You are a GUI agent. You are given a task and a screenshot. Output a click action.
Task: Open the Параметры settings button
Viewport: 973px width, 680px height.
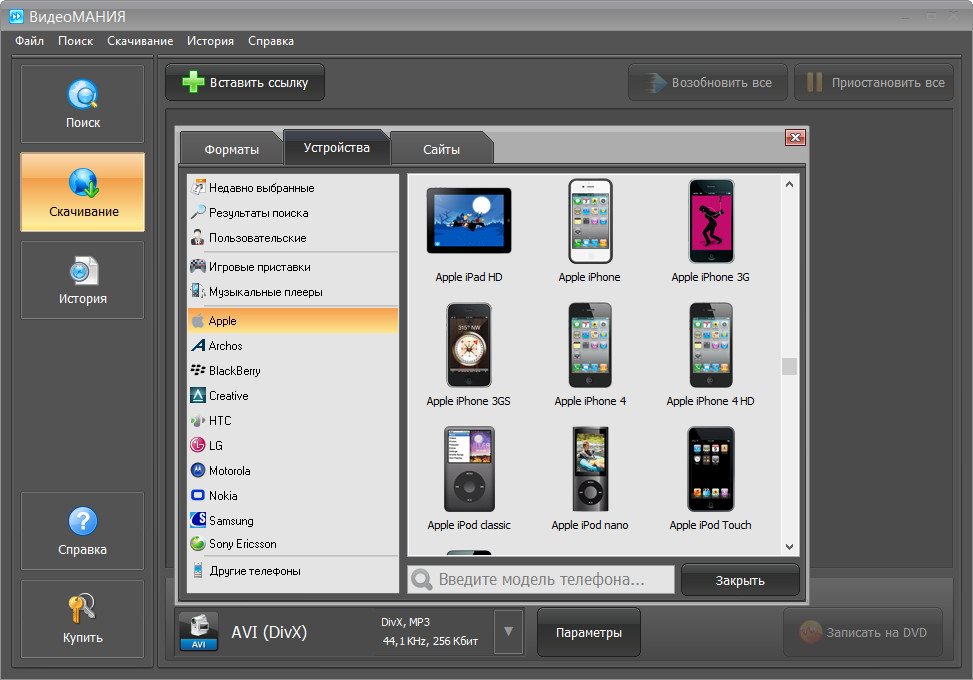pyautogui.click(x=588, y=632)
